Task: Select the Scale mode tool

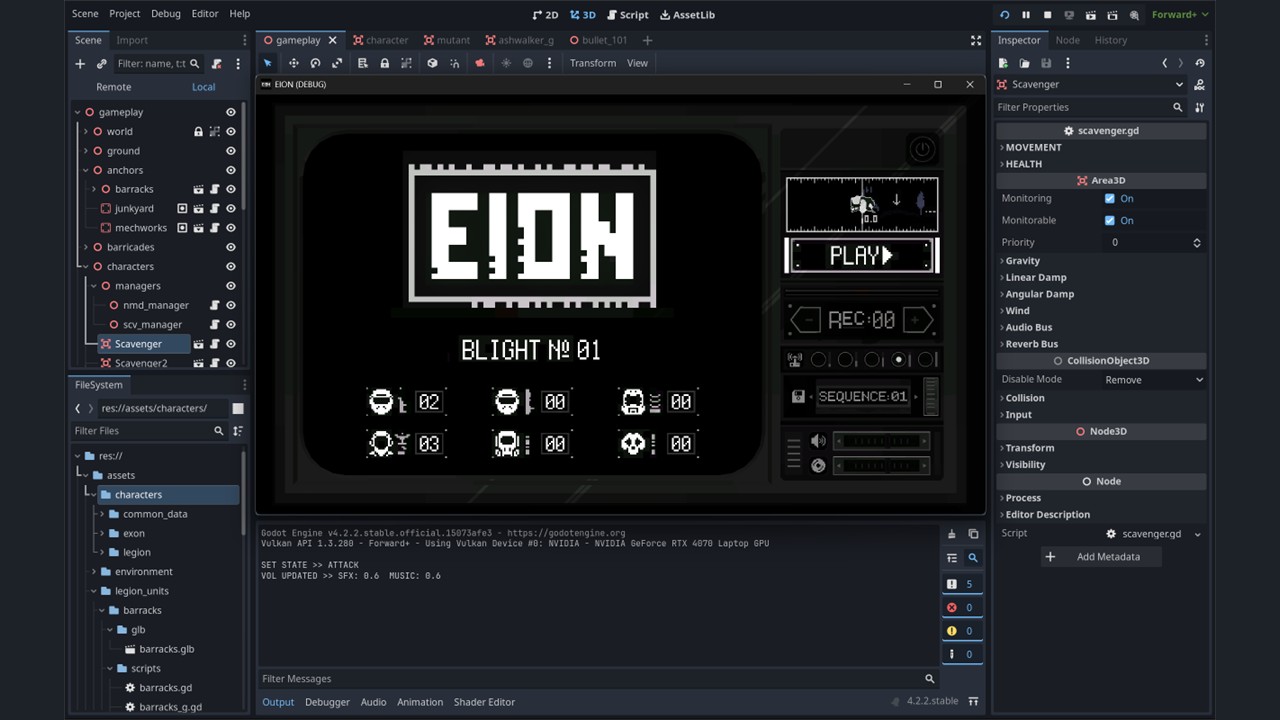Action: click(x=337, y=62)
